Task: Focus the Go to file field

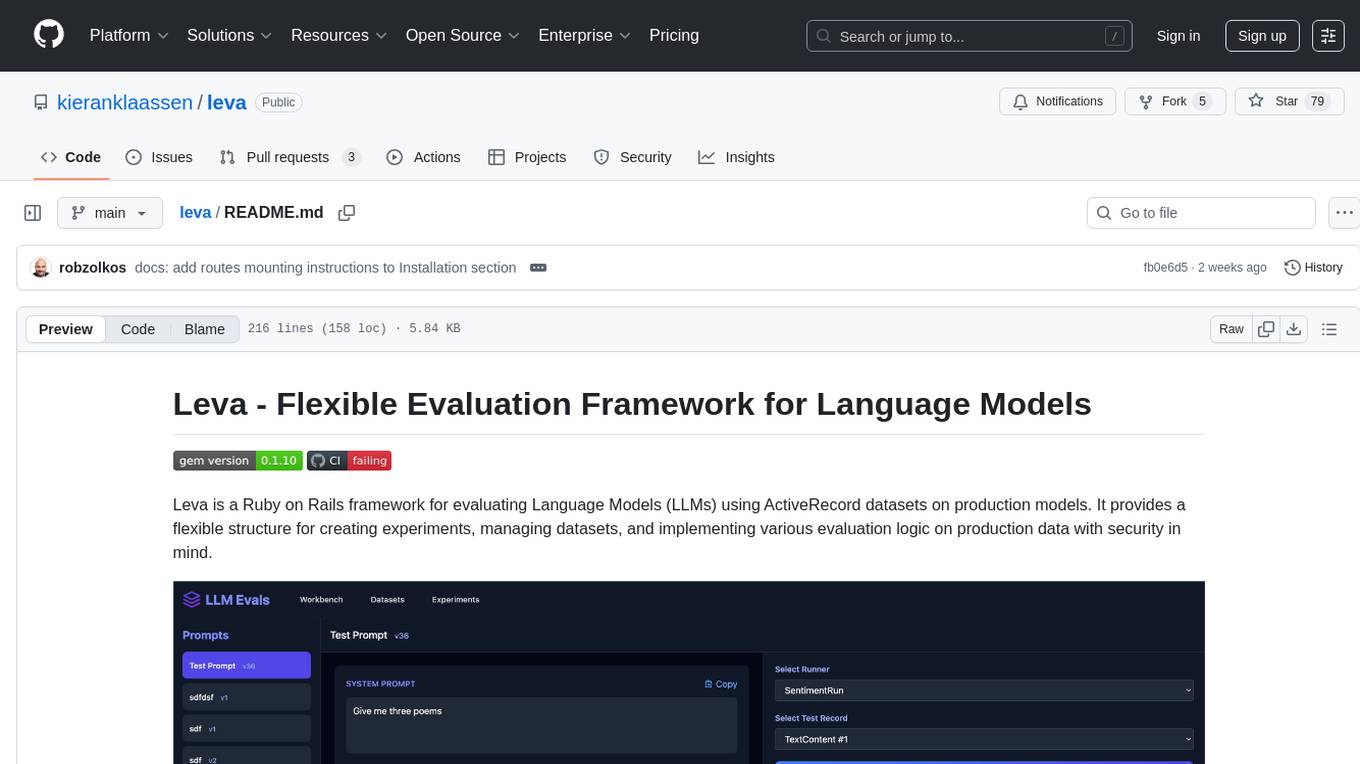Action: 1201,213
